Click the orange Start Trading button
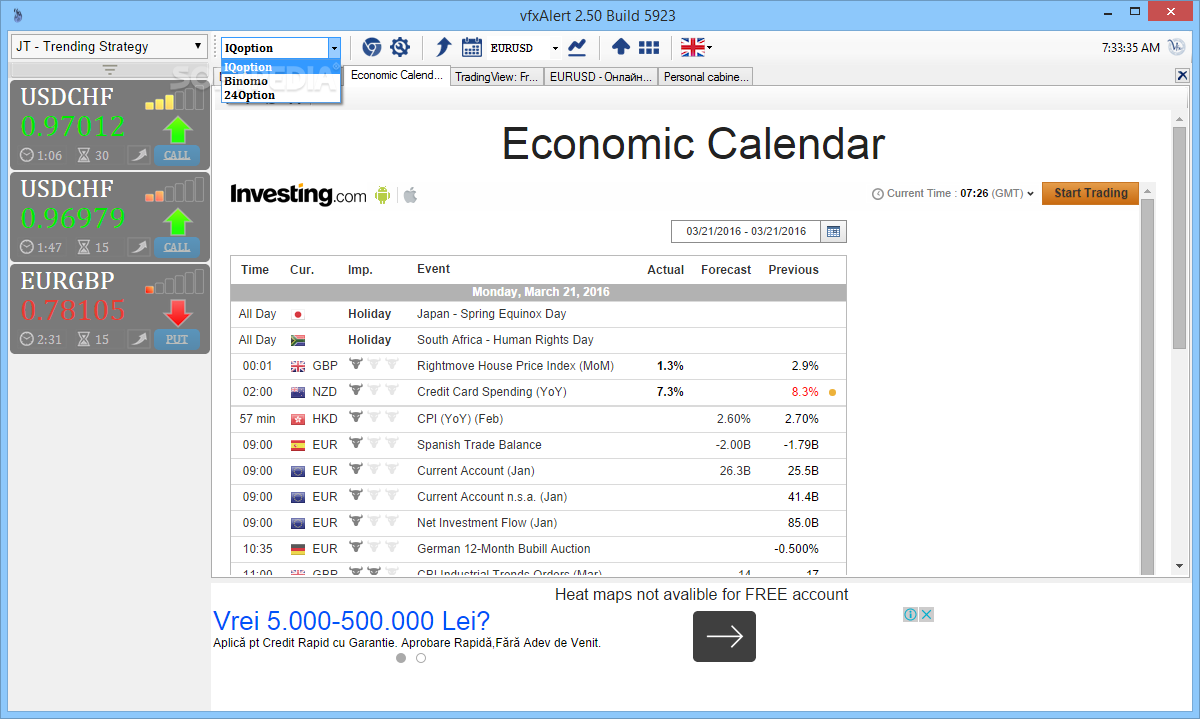Screen dimensions: 1200x719 pos(1090,193)
